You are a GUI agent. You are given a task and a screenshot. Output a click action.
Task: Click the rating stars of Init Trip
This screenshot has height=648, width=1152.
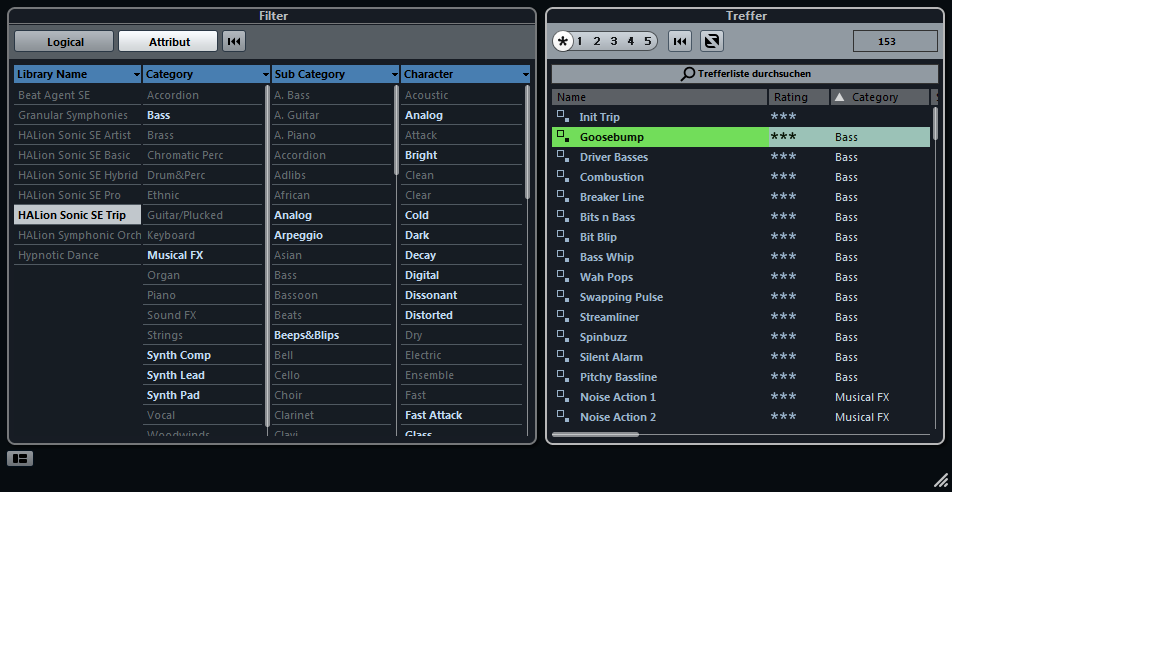pyautogui.click(x=783, y=116)
